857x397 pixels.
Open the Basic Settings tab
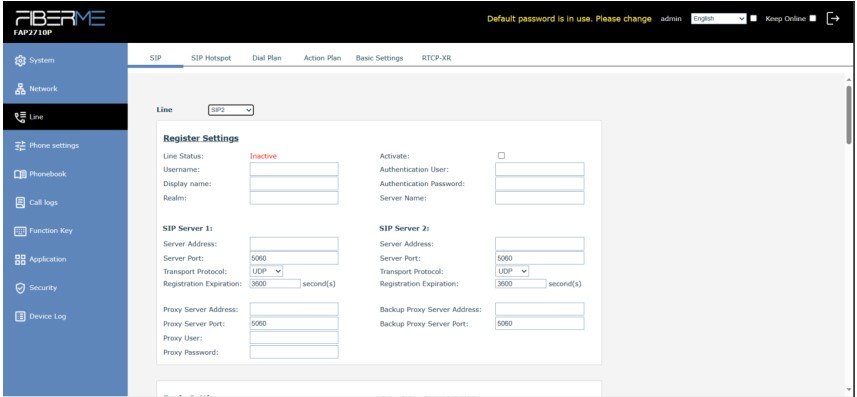(x=379, y=58)
